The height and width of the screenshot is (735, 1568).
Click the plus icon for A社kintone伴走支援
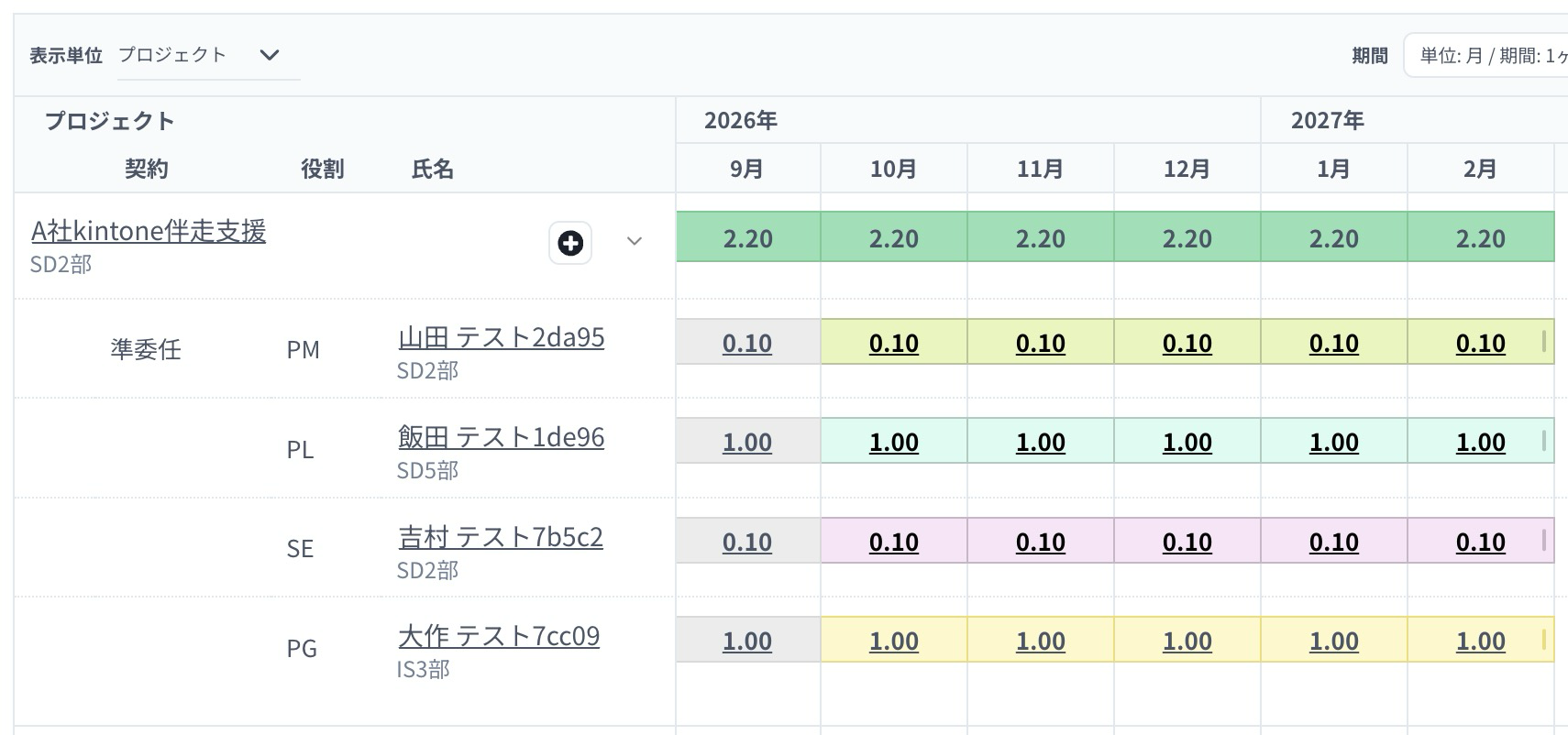(x=570, y=243)
